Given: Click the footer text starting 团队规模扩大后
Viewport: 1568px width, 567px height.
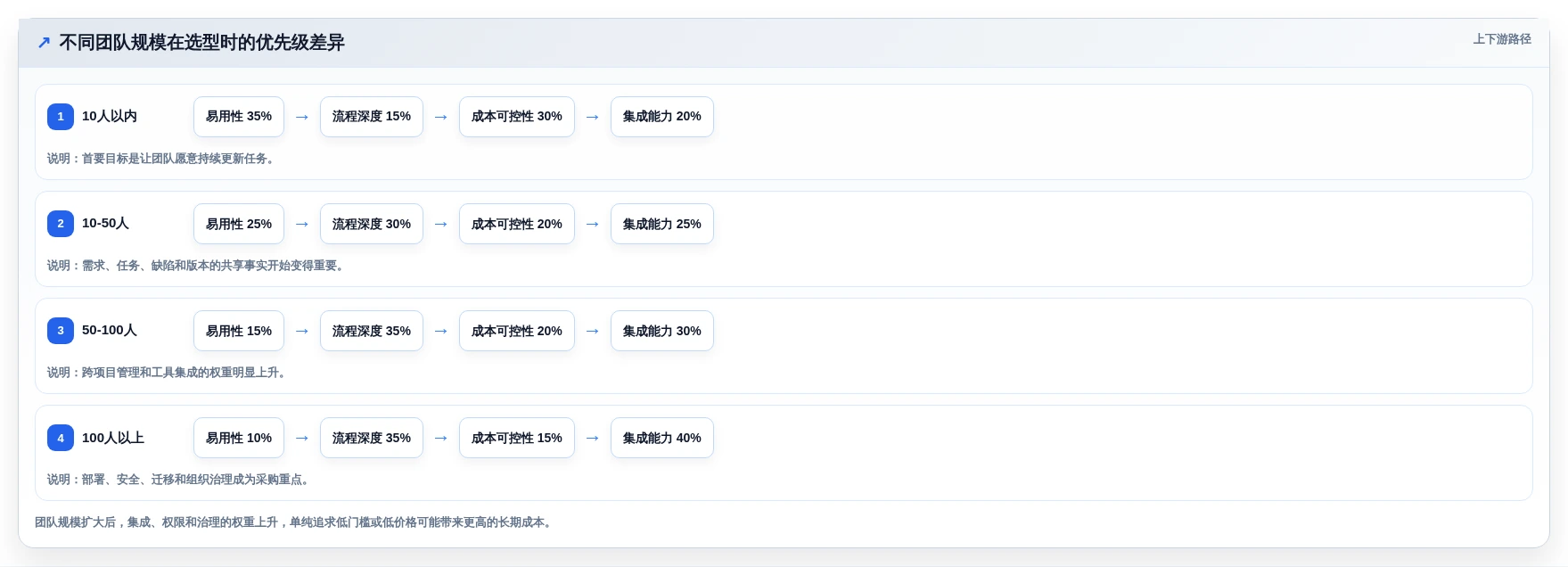Looking at the screenshot, I should [x=294, y=522].
